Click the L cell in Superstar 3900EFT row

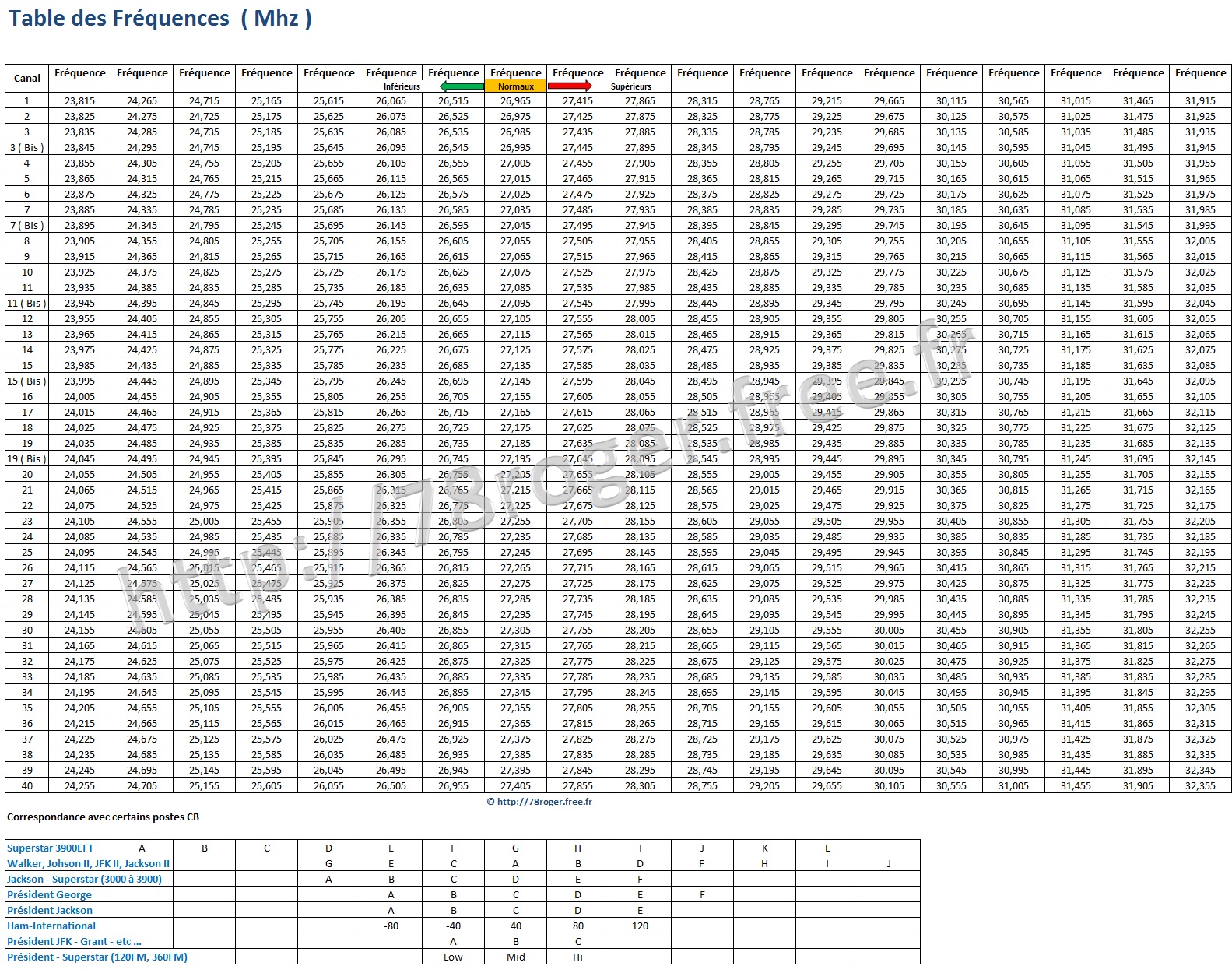click(x=827, y=848)
